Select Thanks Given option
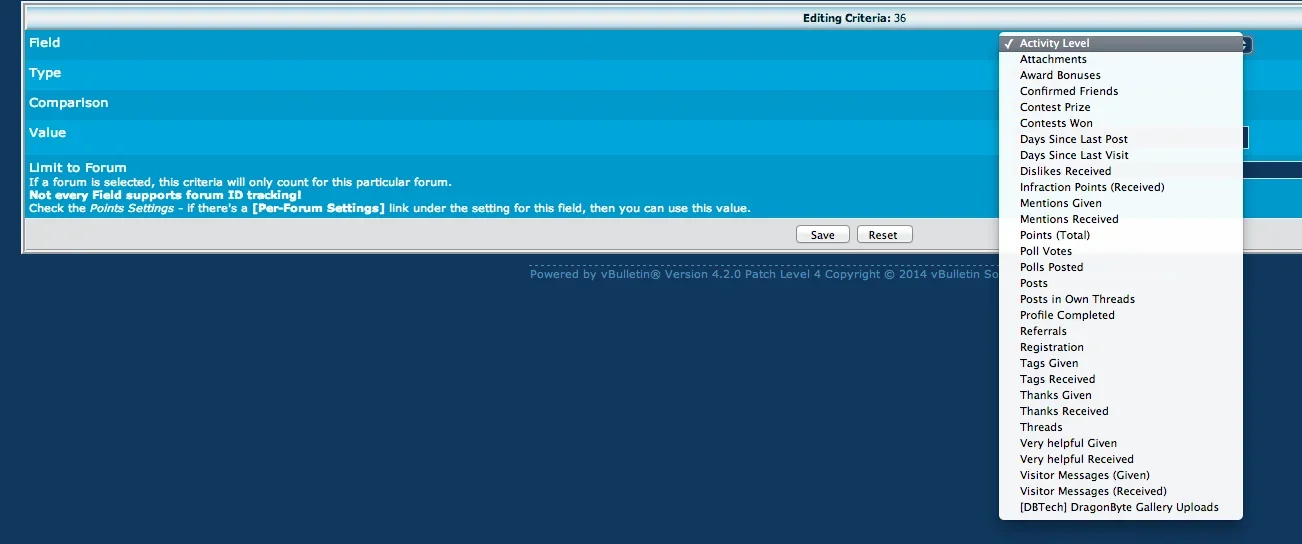1302x544 pixels. tap(1121, 395)
